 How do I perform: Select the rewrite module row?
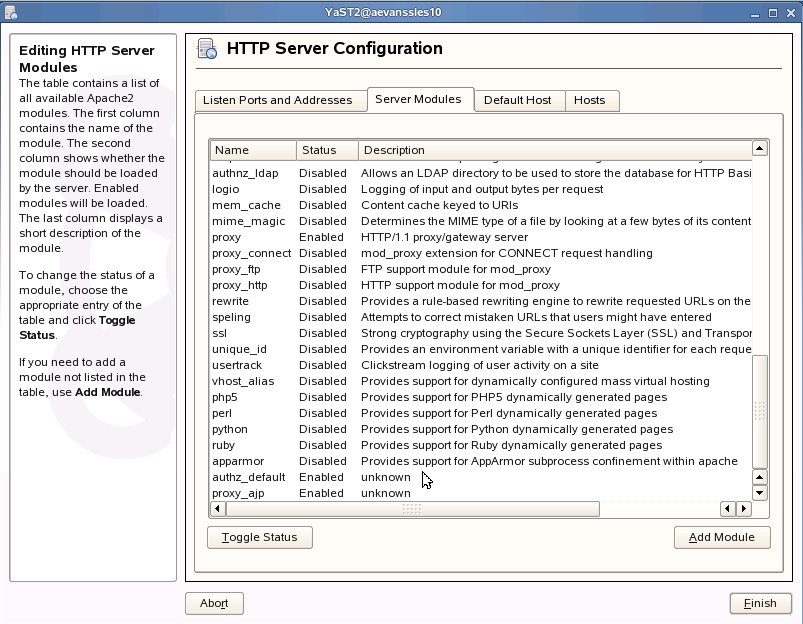coord(481,301)
